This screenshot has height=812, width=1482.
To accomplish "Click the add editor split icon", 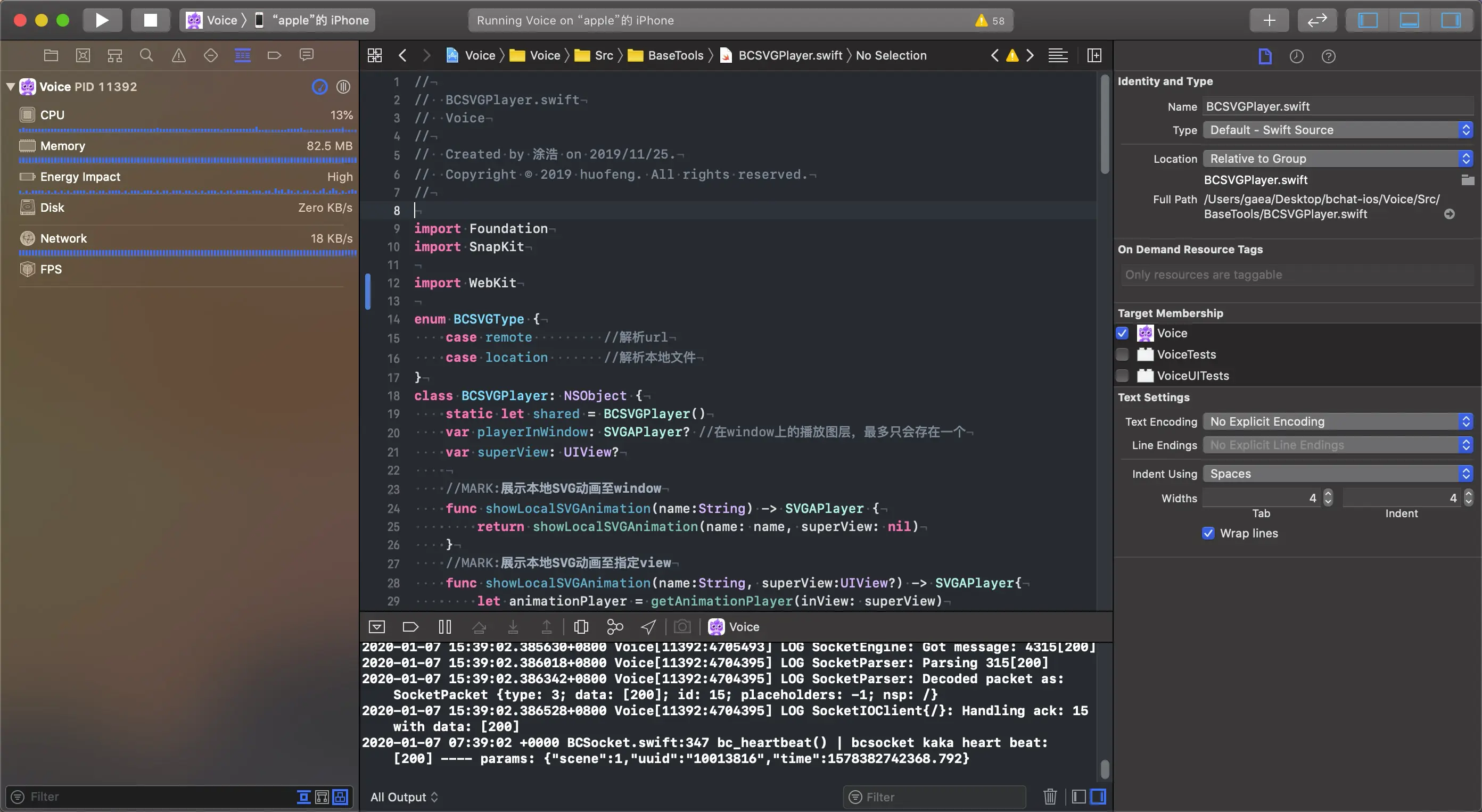I will (x=1094, y=55).
